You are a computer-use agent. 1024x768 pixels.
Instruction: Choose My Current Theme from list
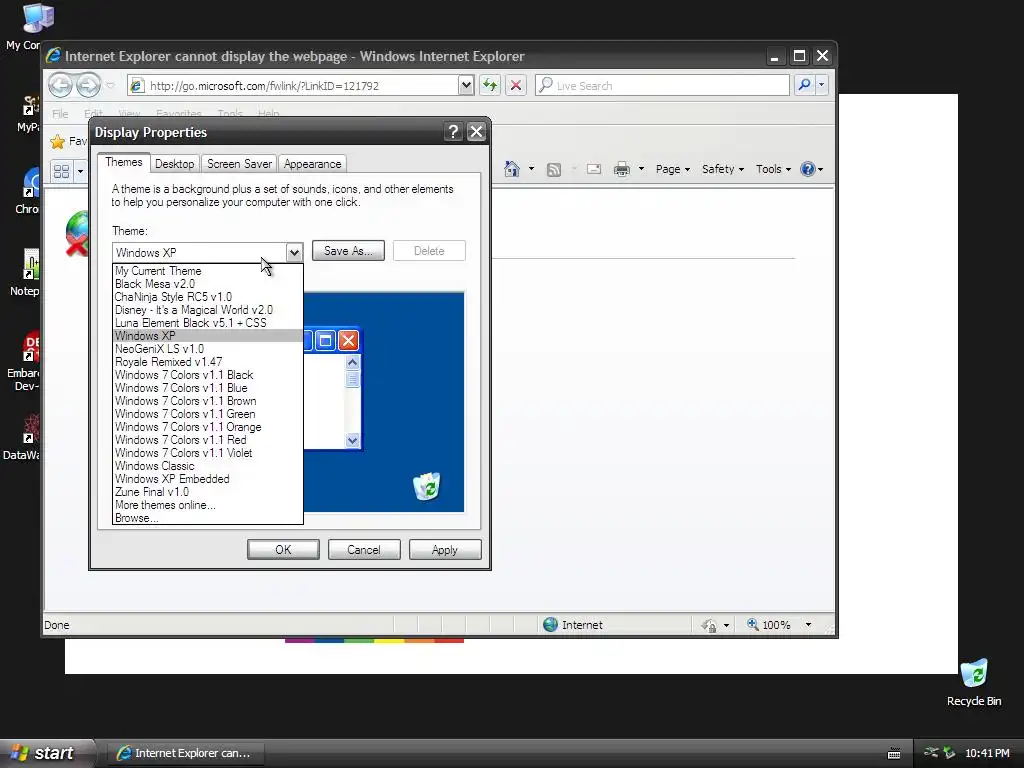[208, 271]
